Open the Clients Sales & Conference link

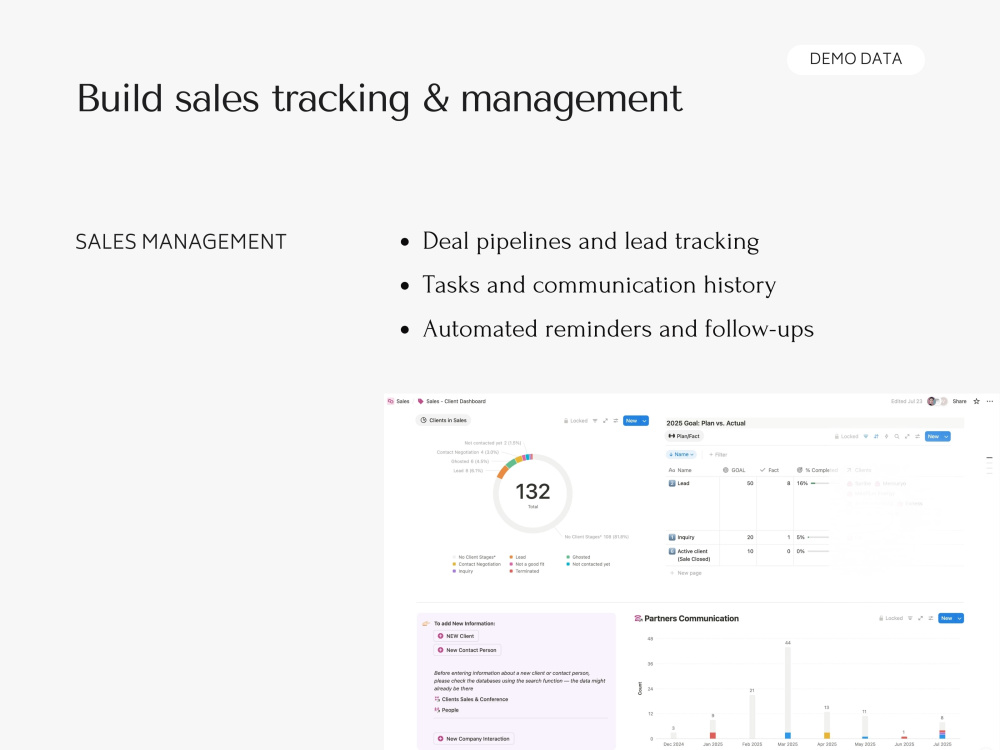click(471, 699)
